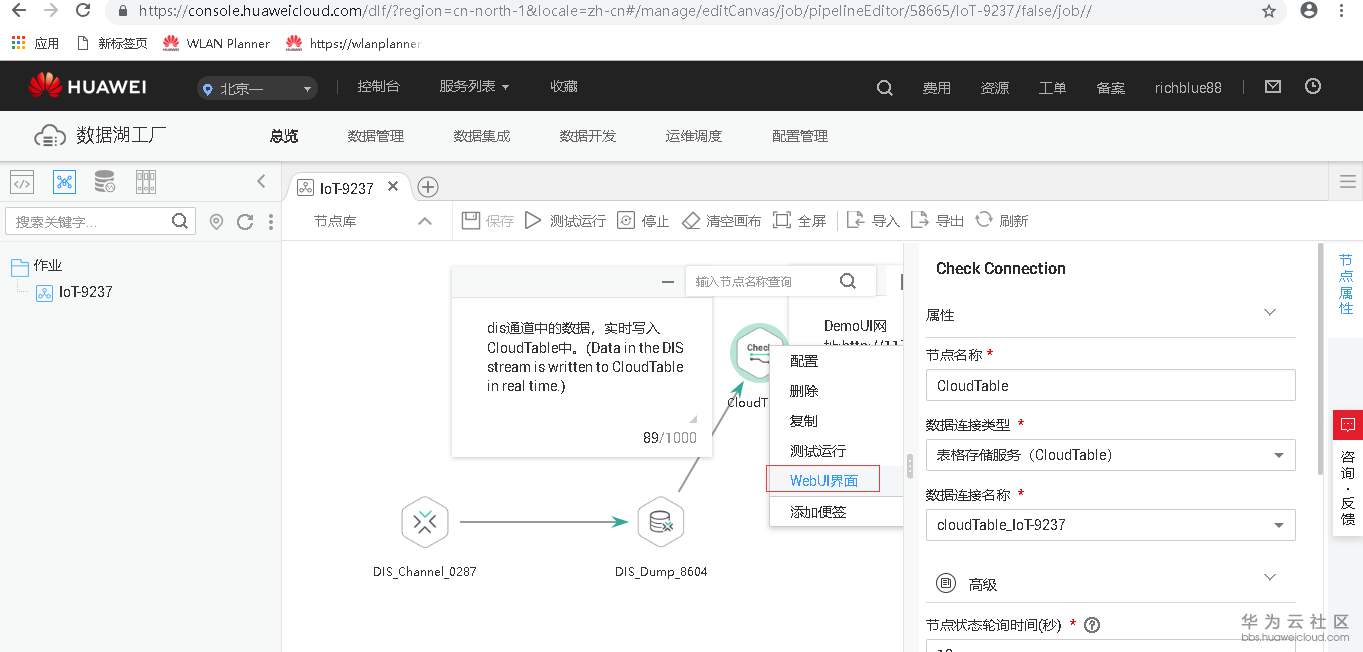This screenshot has height=652, width=1363.
Task: Open the cloudTable_IoT-9237 connection name dropdown
Action: click(1280, 524)
